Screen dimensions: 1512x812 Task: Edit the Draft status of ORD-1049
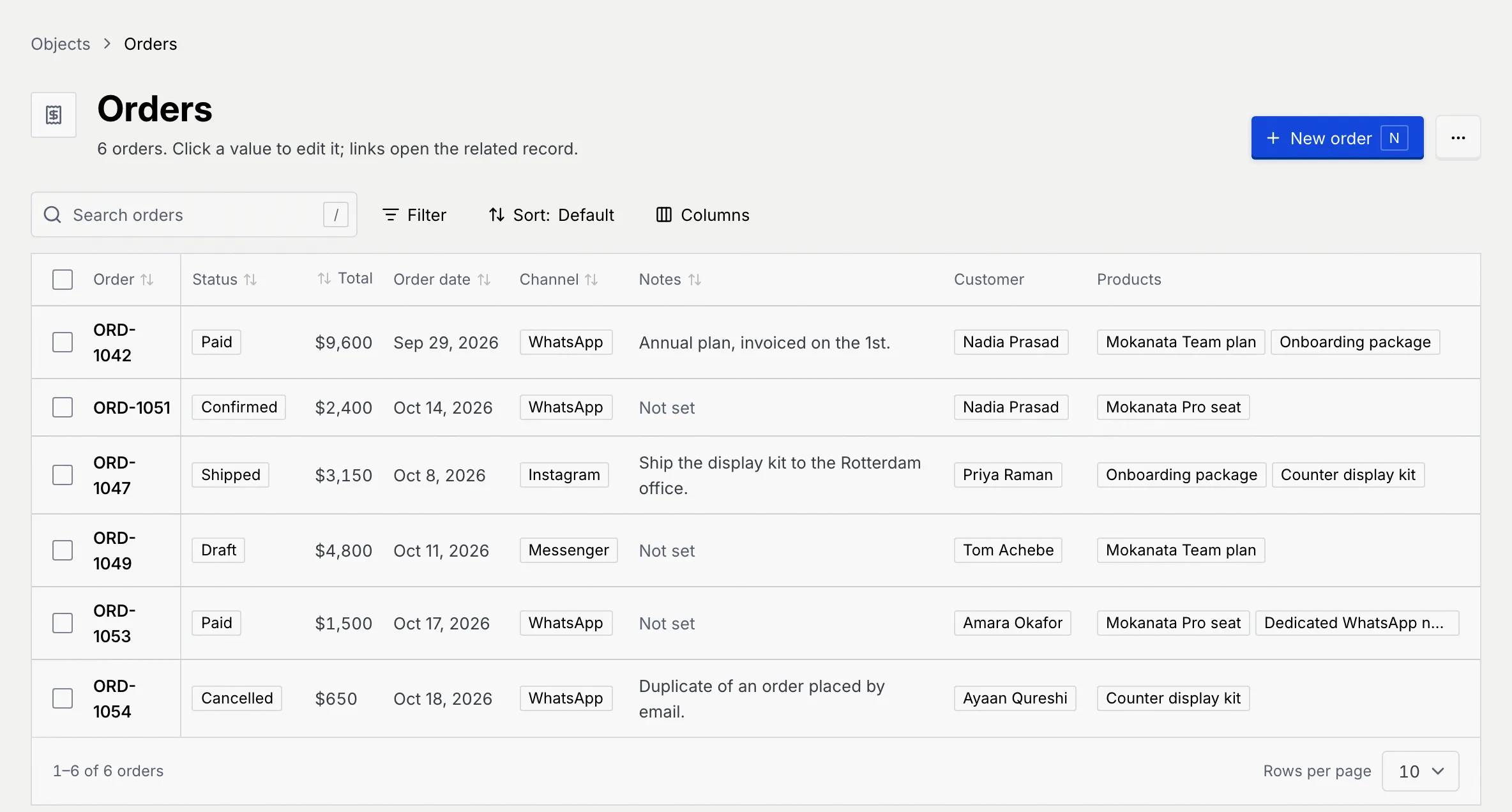[218, 550]
